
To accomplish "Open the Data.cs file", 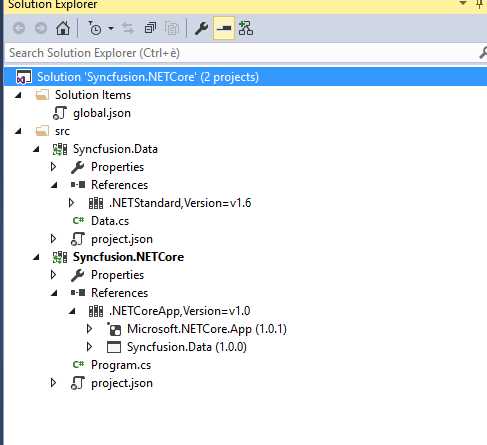I will (x=110, y=221).
